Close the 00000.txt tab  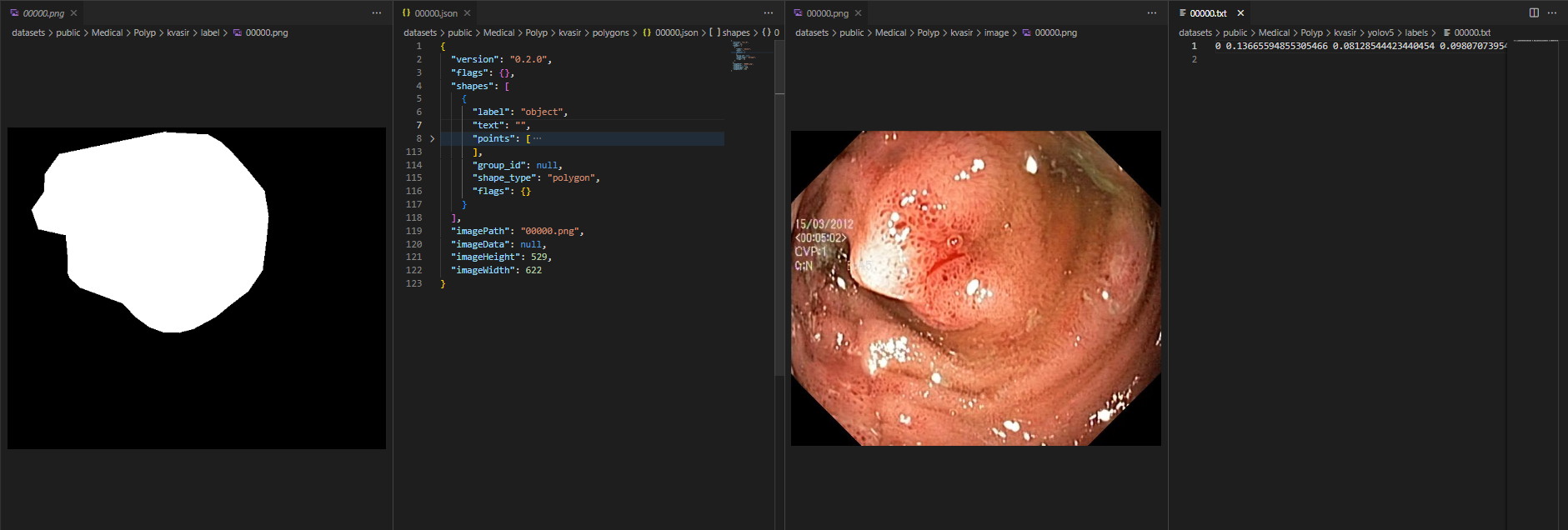[x=1240, y=13]
